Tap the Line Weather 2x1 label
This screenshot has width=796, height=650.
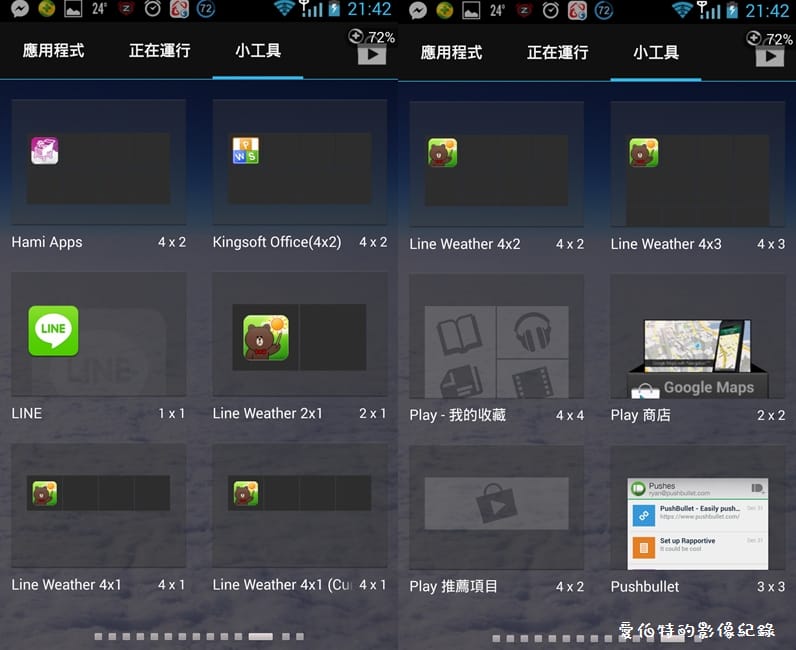(268, 413)
